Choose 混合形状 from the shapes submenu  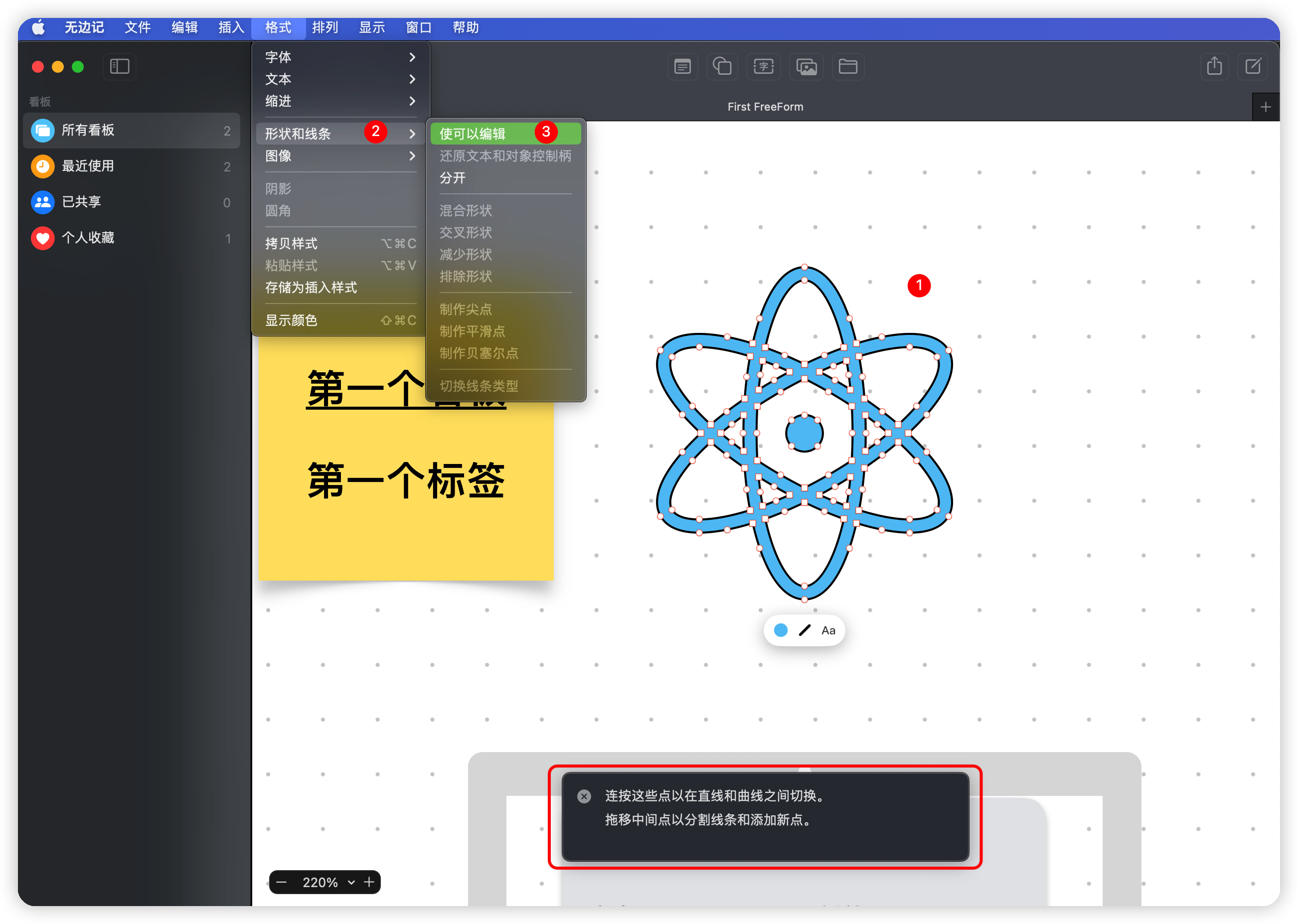466,210
